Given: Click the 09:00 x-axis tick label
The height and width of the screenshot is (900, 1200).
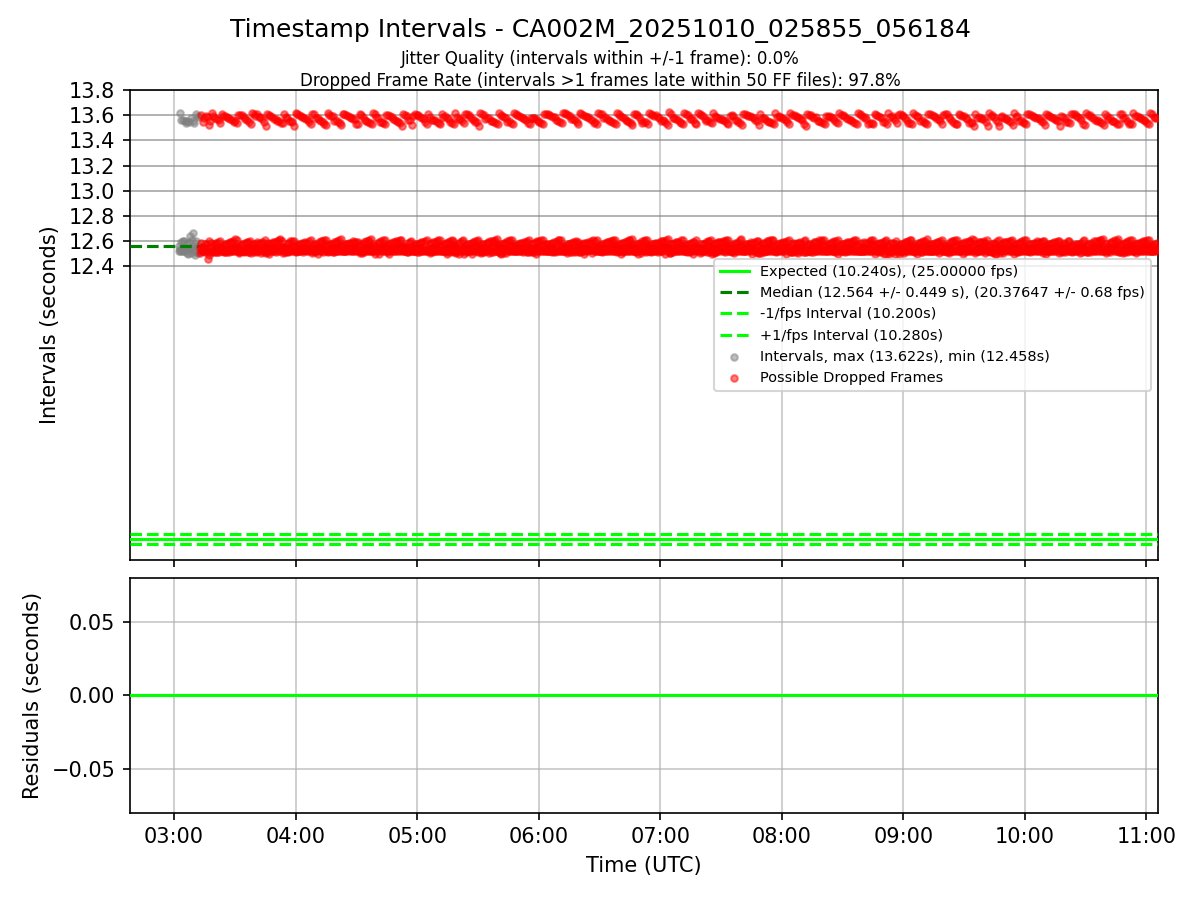Looking at the screenshot, I should (903, 834).
